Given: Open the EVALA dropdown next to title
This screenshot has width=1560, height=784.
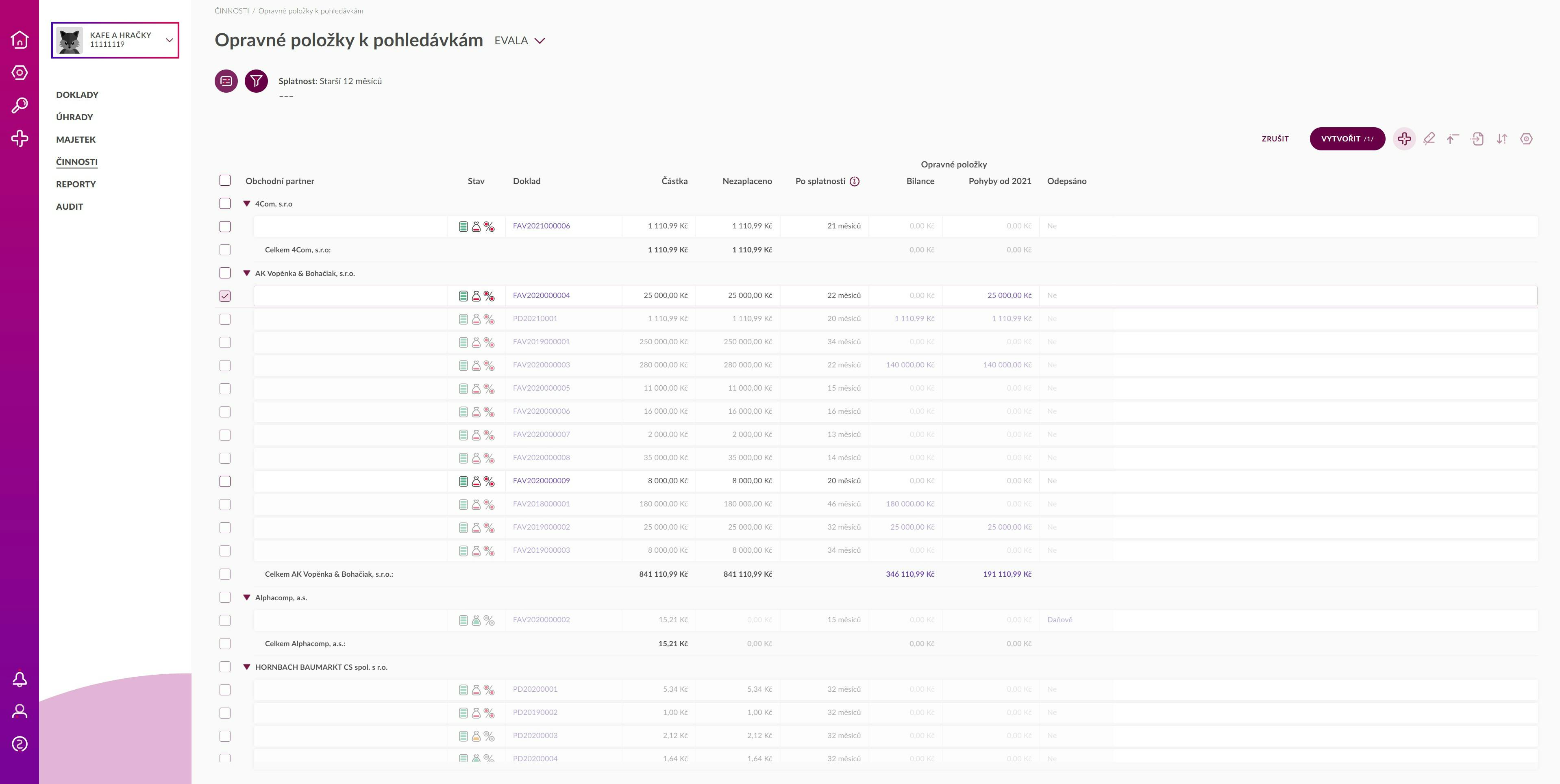Looking at the screenshot, I should pos(520,41).
